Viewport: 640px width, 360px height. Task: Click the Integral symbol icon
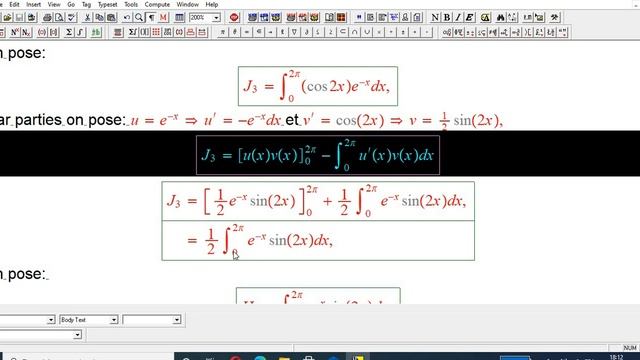click(x=80, y=32)
